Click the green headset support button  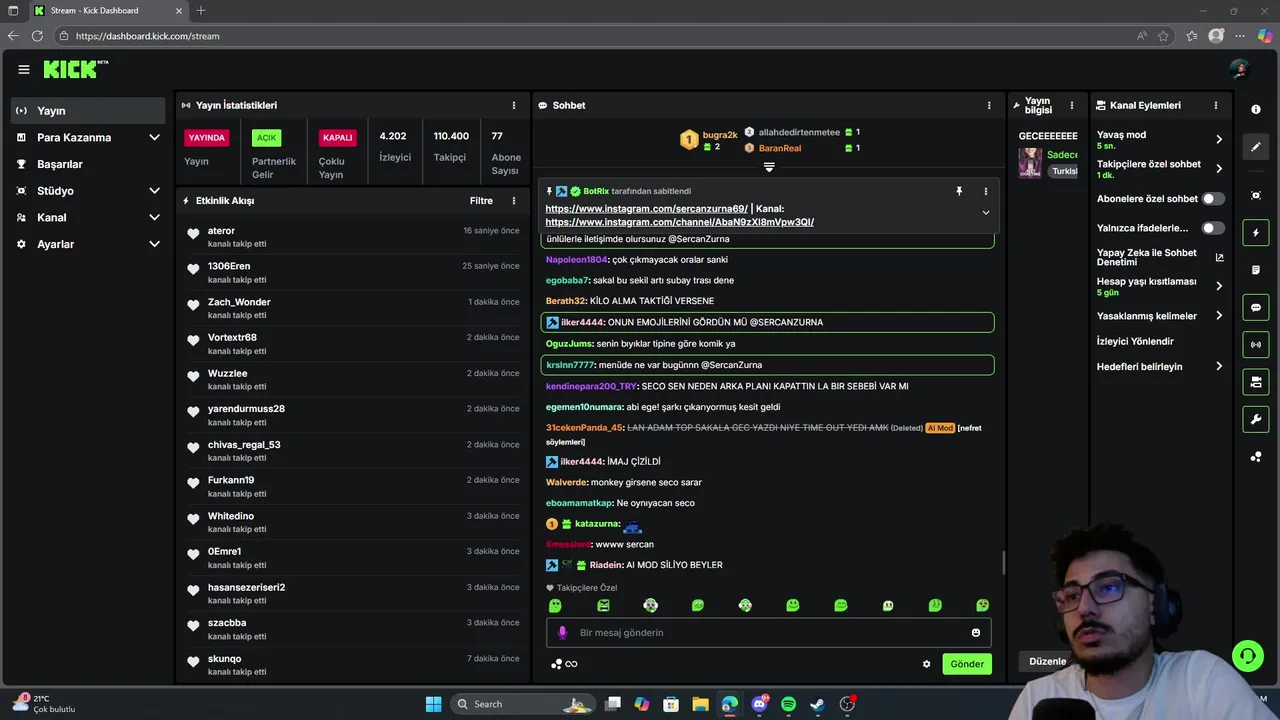pos(1247,656)
